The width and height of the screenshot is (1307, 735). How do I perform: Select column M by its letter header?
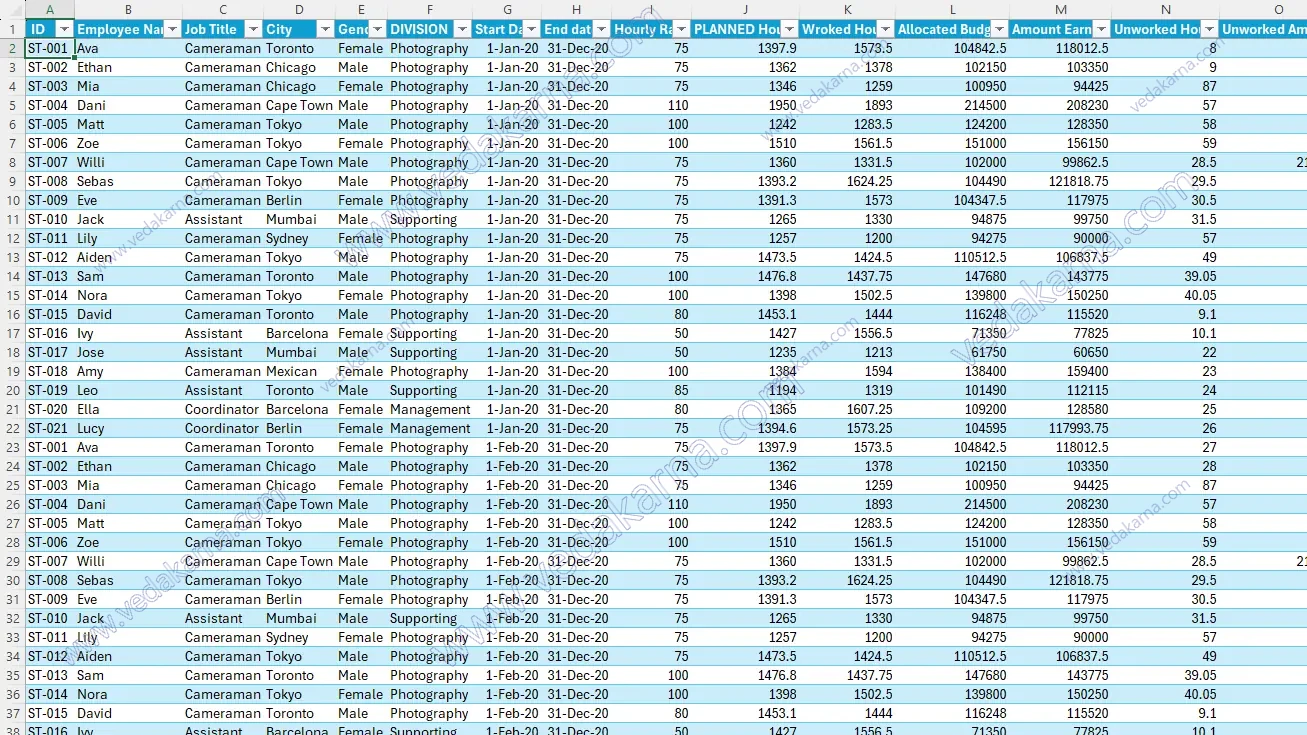1061,9
